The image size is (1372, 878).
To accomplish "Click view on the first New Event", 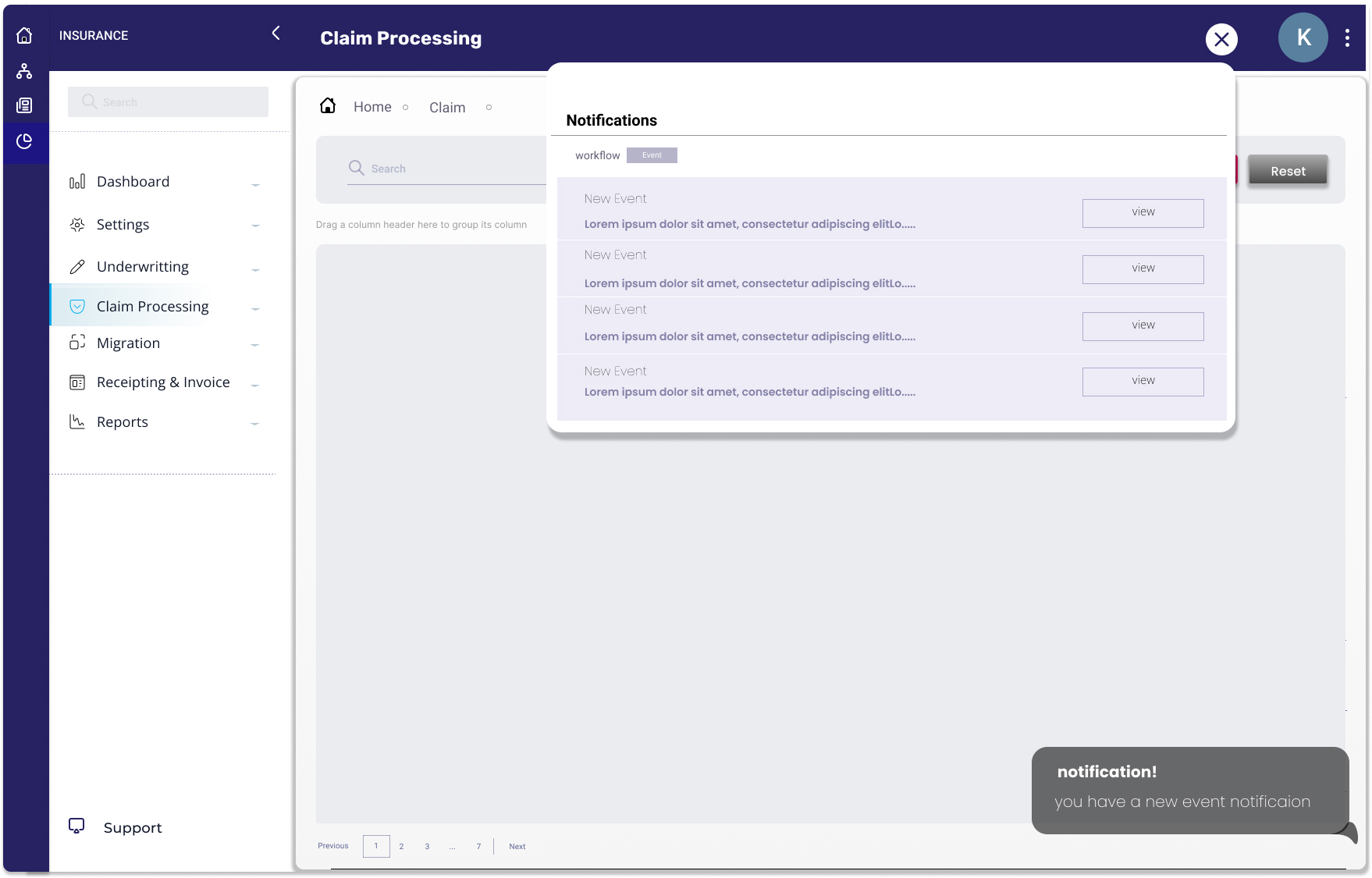I will pos(1143,212).
